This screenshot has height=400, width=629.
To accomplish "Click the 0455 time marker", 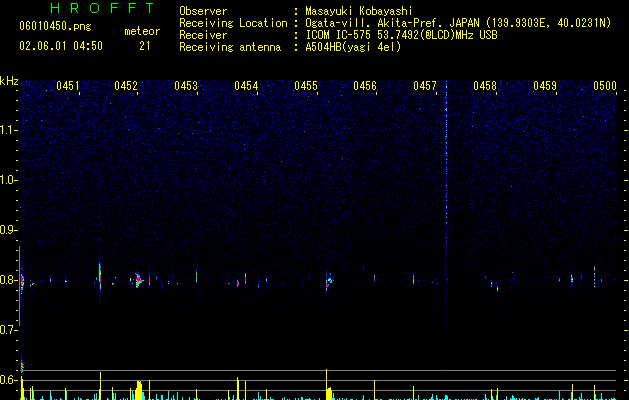I will click(x=306, y=86).
